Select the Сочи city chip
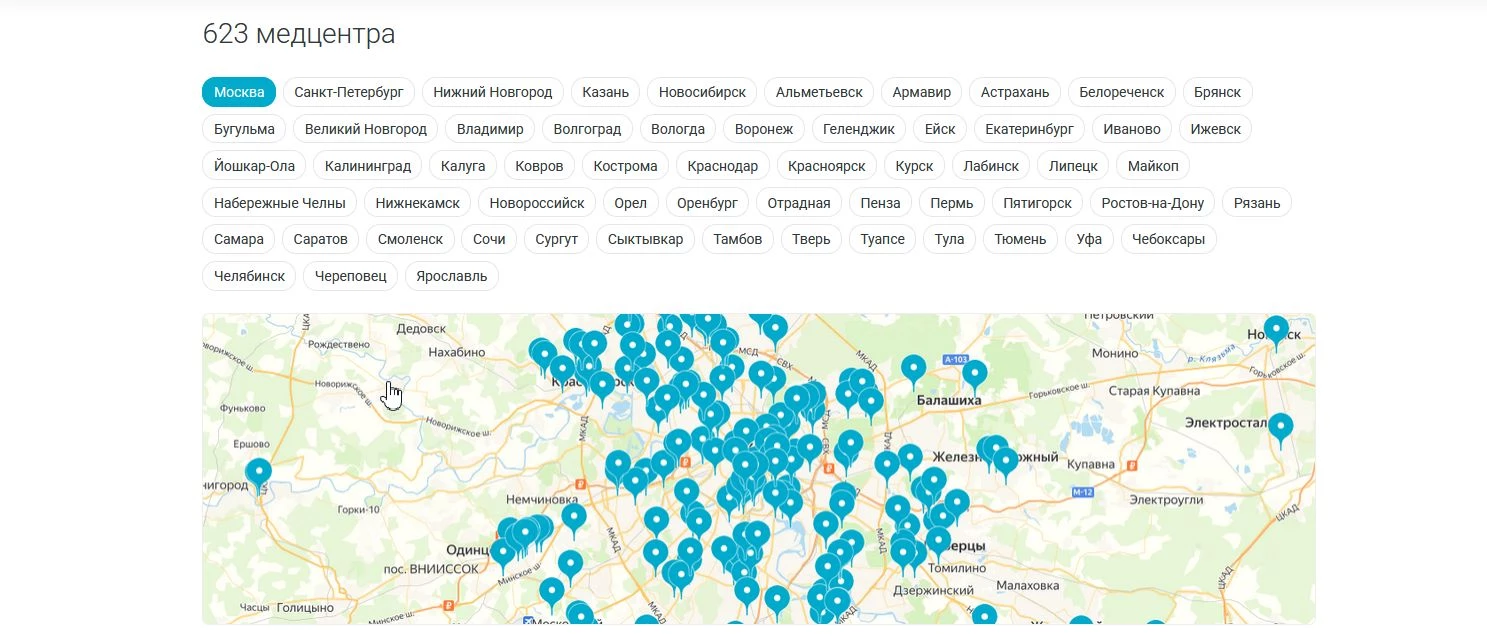The image size is (1487, 643). (490, 240)
